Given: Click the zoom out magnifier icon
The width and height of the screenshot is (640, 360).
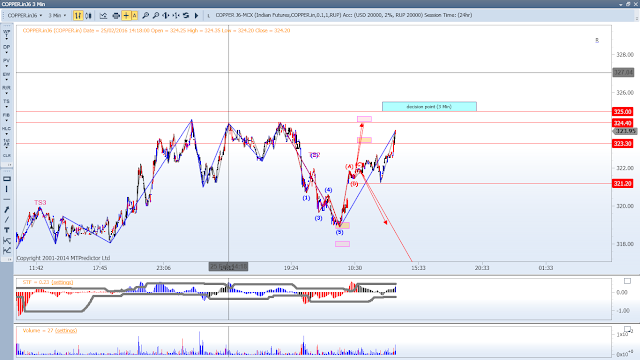Looking at the screenshot, I should (x=156, y=16).
